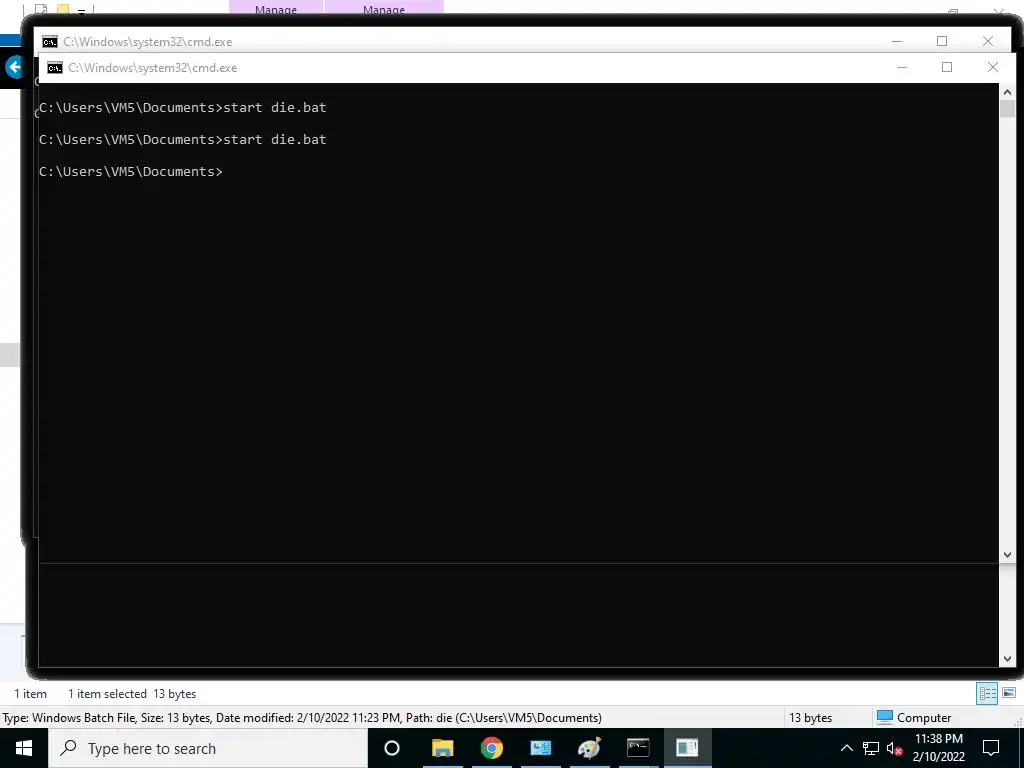Click the second 'start die.bat' command line
The width and height of the screenshot is (1024, 768).
[x=183, y=139]
